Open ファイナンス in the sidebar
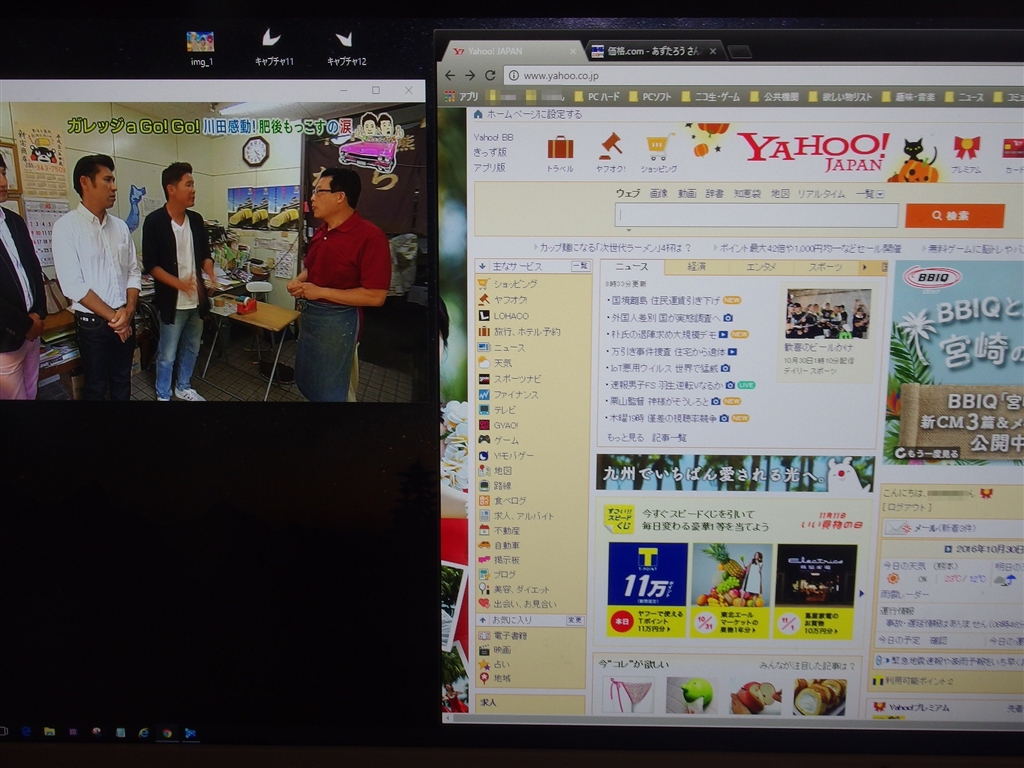This screenshot has height=768, width=1024. (x=508, y=394)
